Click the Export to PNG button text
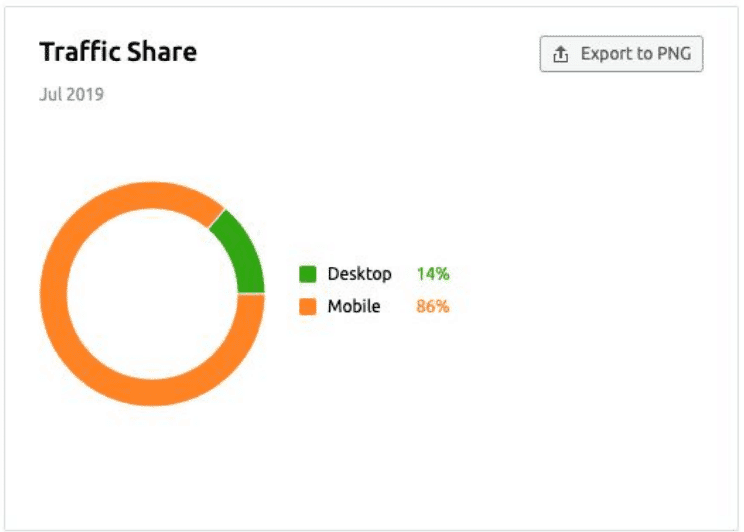744x532 pixels. (x=636, y=54)
